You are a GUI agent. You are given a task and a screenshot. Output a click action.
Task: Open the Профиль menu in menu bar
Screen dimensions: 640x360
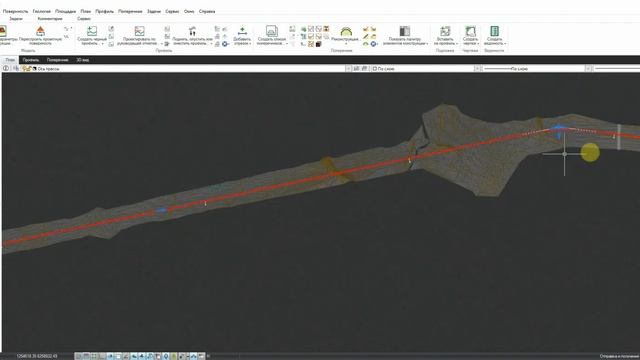104,11
